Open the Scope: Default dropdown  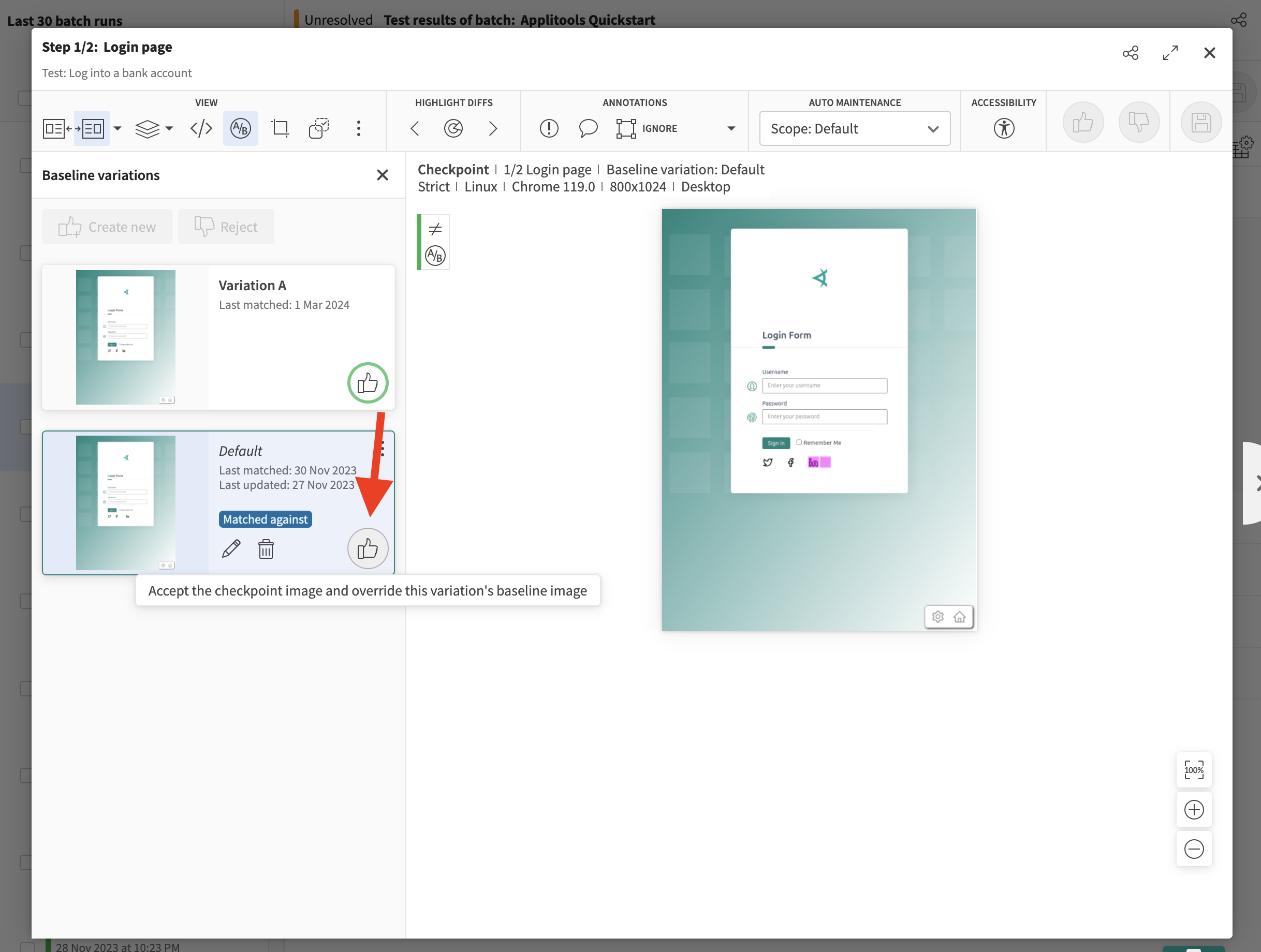click(x=854, y=128)
